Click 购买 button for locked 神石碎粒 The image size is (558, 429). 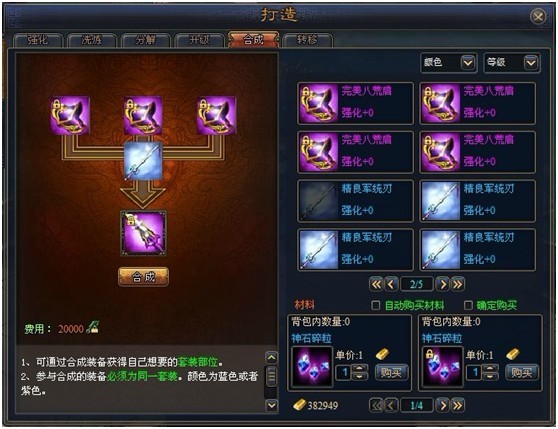(521, 372)
